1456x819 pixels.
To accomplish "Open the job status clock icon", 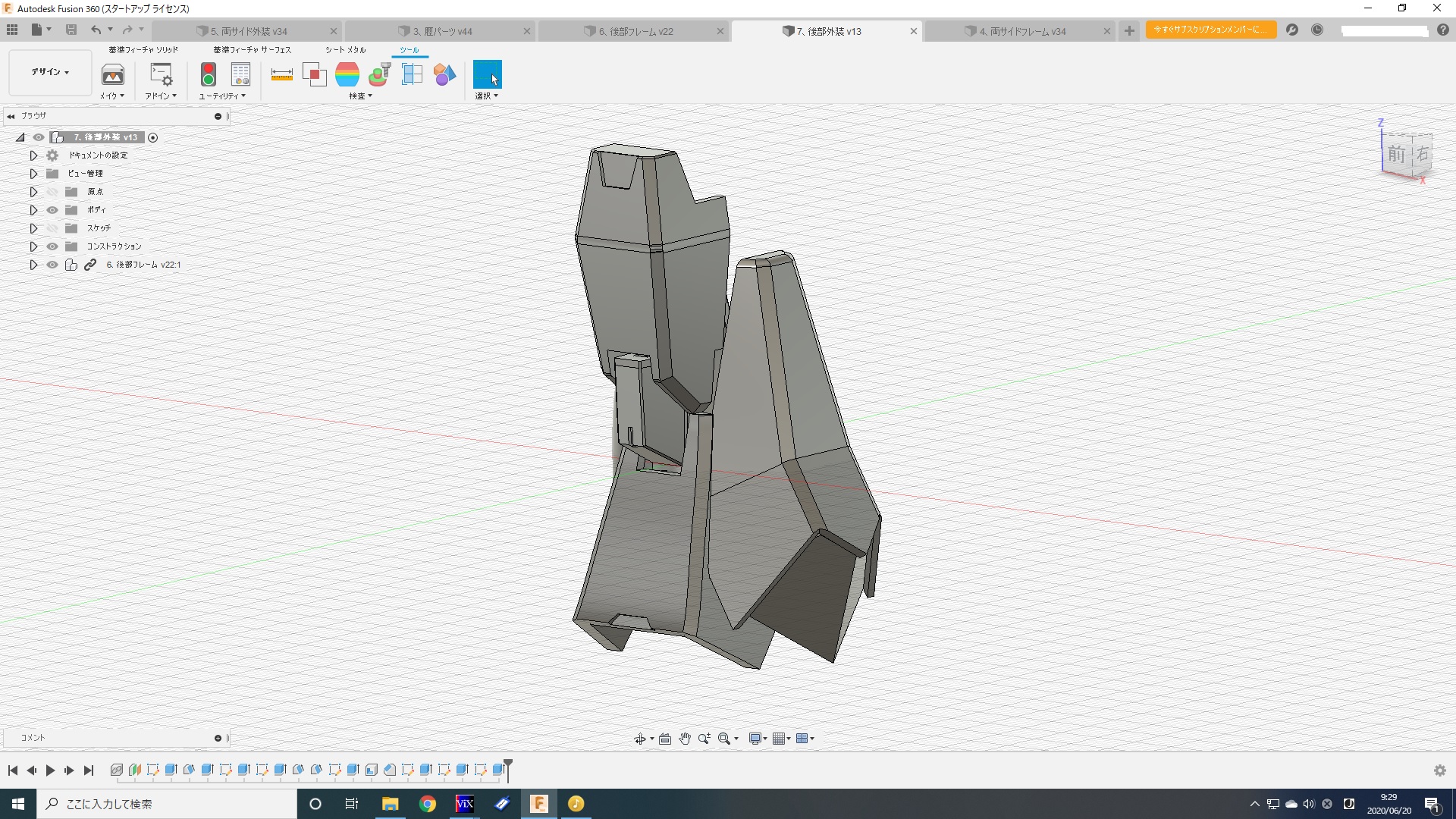I will [x=1317, y=30].
